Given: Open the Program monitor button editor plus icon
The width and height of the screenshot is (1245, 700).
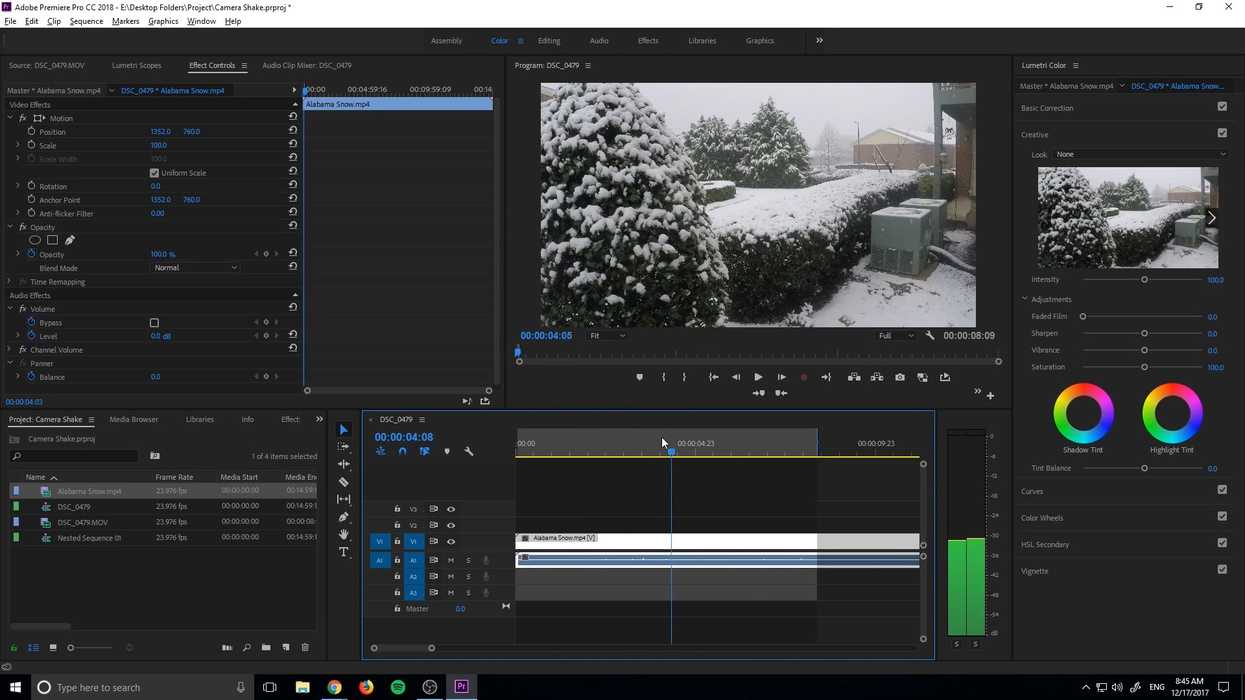Looking at the screenshot, I should (990, 396).
